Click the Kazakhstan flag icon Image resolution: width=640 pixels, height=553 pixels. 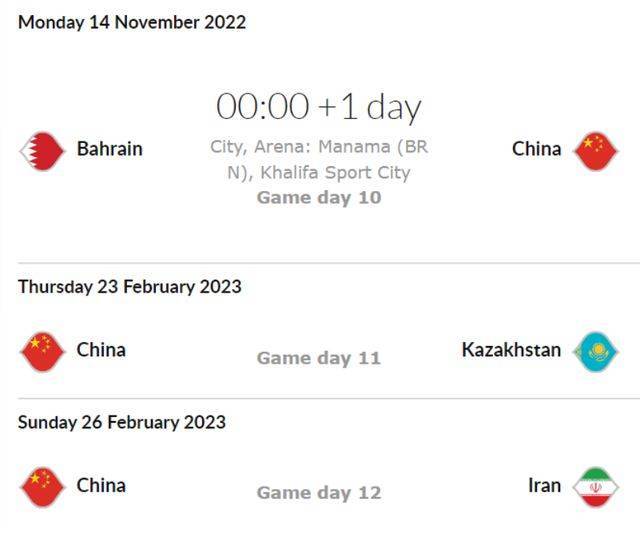pyautogui.click(x=596, y=352)
